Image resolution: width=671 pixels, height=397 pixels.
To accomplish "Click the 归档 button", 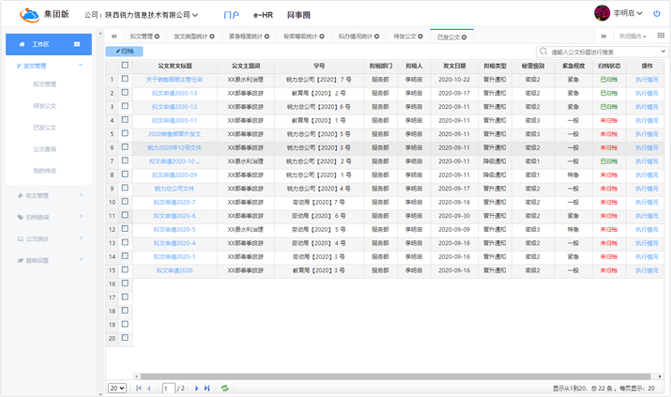I will [x=124, y=51].
